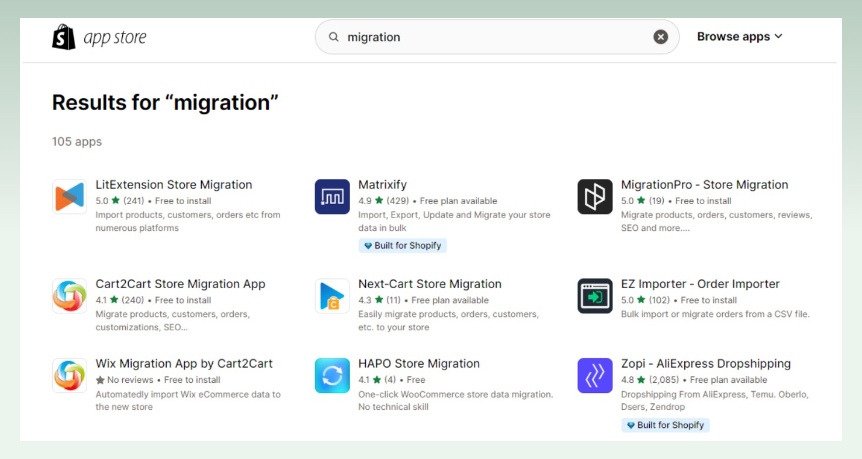Click 'One-click WooCommerce store data migration' description
Viewport: 862px width, 459px height.
(x=456, y=401)
